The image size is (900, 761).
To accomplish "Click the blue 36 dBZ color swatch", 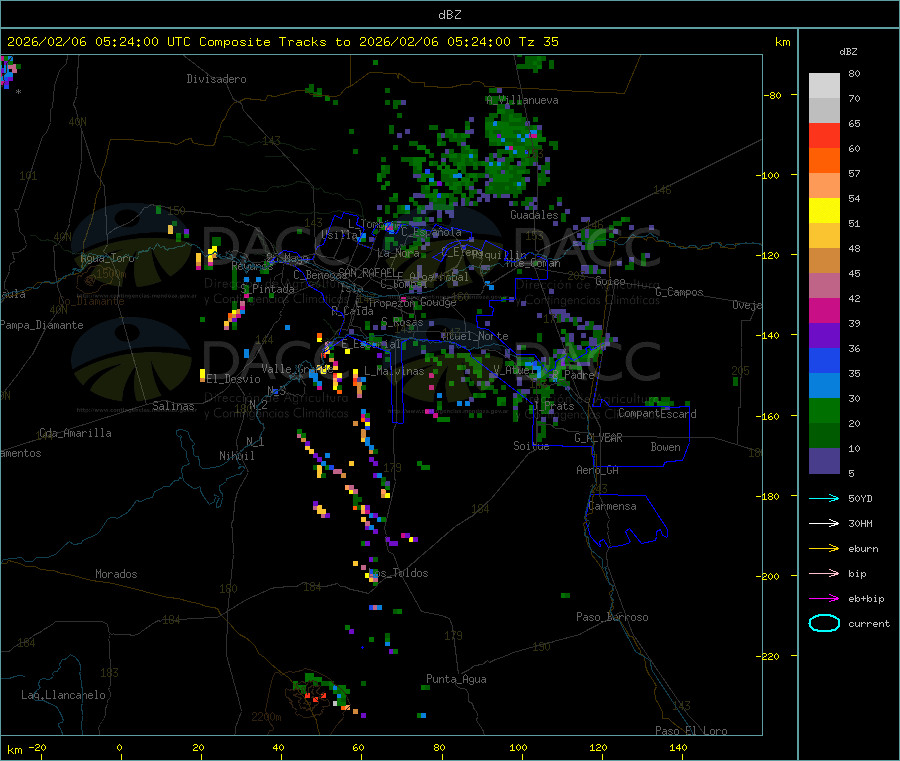I will coord(824,360).
